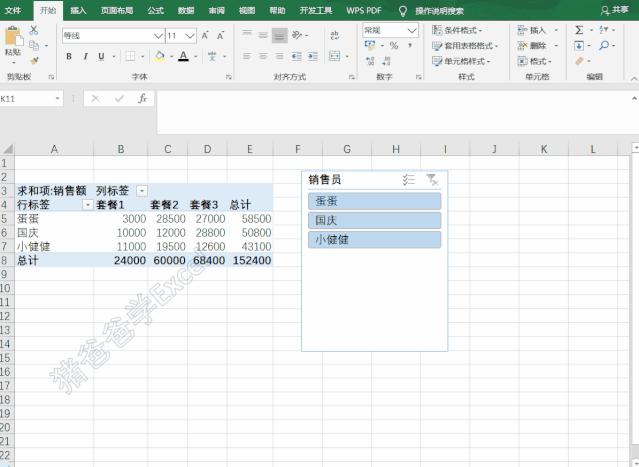Click the Copy icon
The image size is (639, 467).
tap(34, 45)
